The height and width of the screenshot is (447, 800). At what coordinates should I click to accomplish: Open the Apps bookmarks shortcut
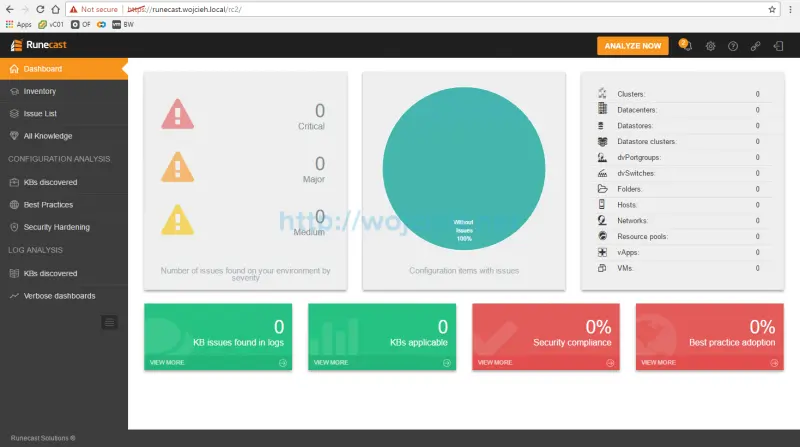(18, 24)
